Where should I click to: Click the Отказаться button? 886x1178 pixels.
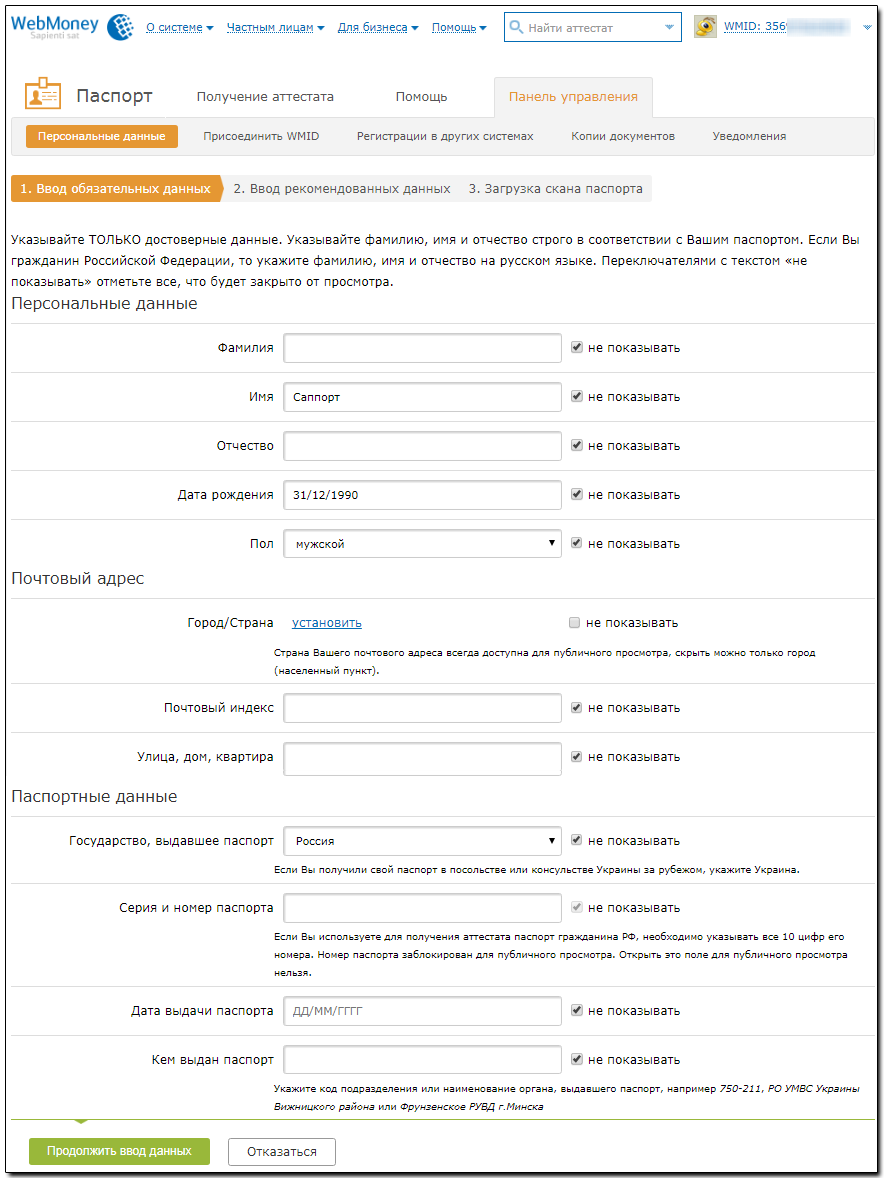pyautogui.click(x=281, y=1152)
